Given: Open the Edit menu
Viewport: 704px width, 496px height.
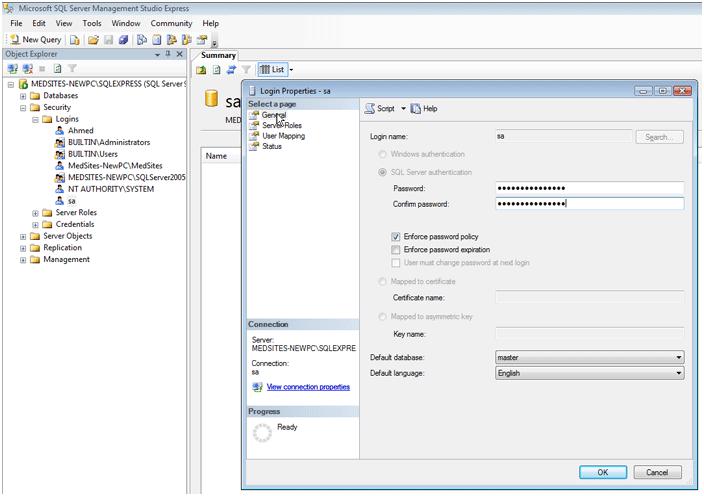Looking at the screenshot, I should 39,23.
